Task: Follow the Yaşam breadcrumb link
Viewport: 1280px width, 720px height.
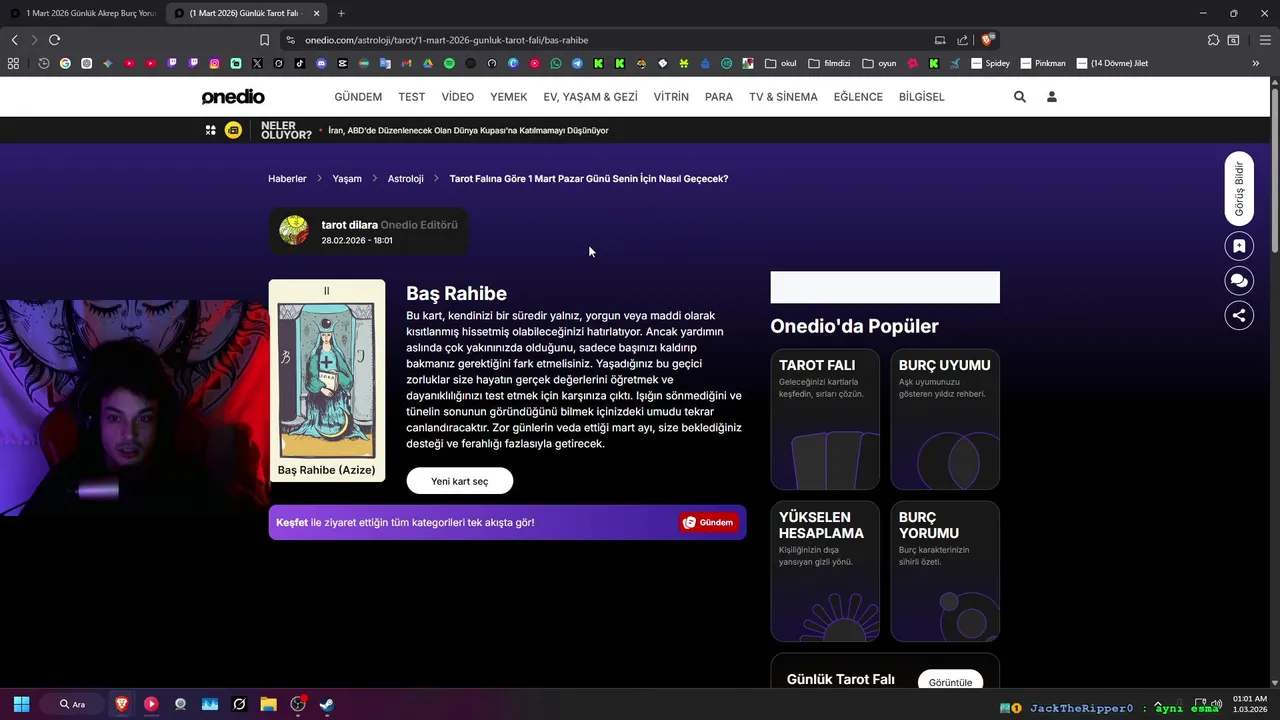Action: point(347,178)
